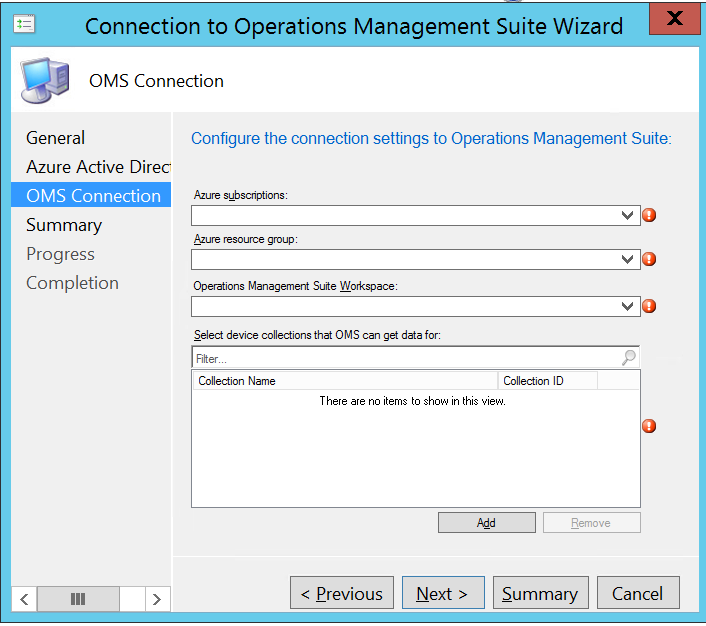Expand the Operations Management Suite Workspace dropdown

[x=628, y=306]
